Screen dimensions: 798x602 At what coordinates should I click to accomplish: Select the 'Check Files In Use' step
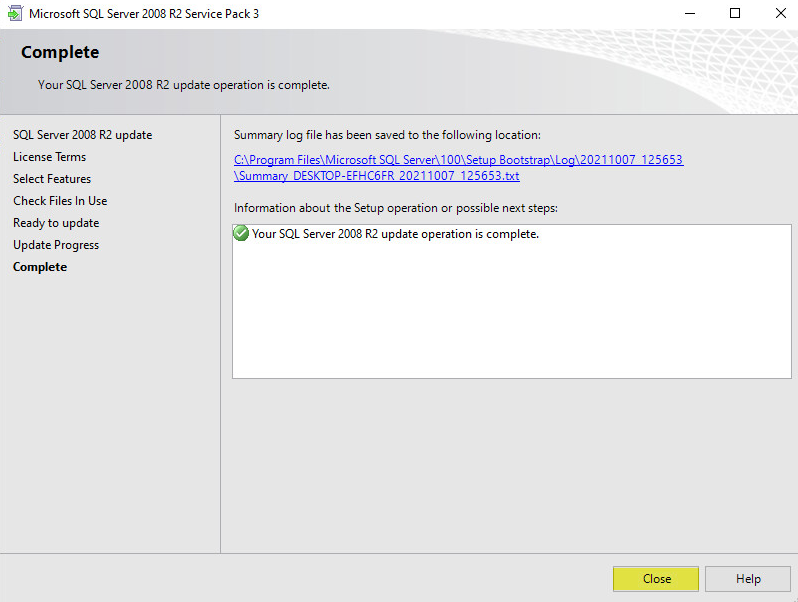60,200
